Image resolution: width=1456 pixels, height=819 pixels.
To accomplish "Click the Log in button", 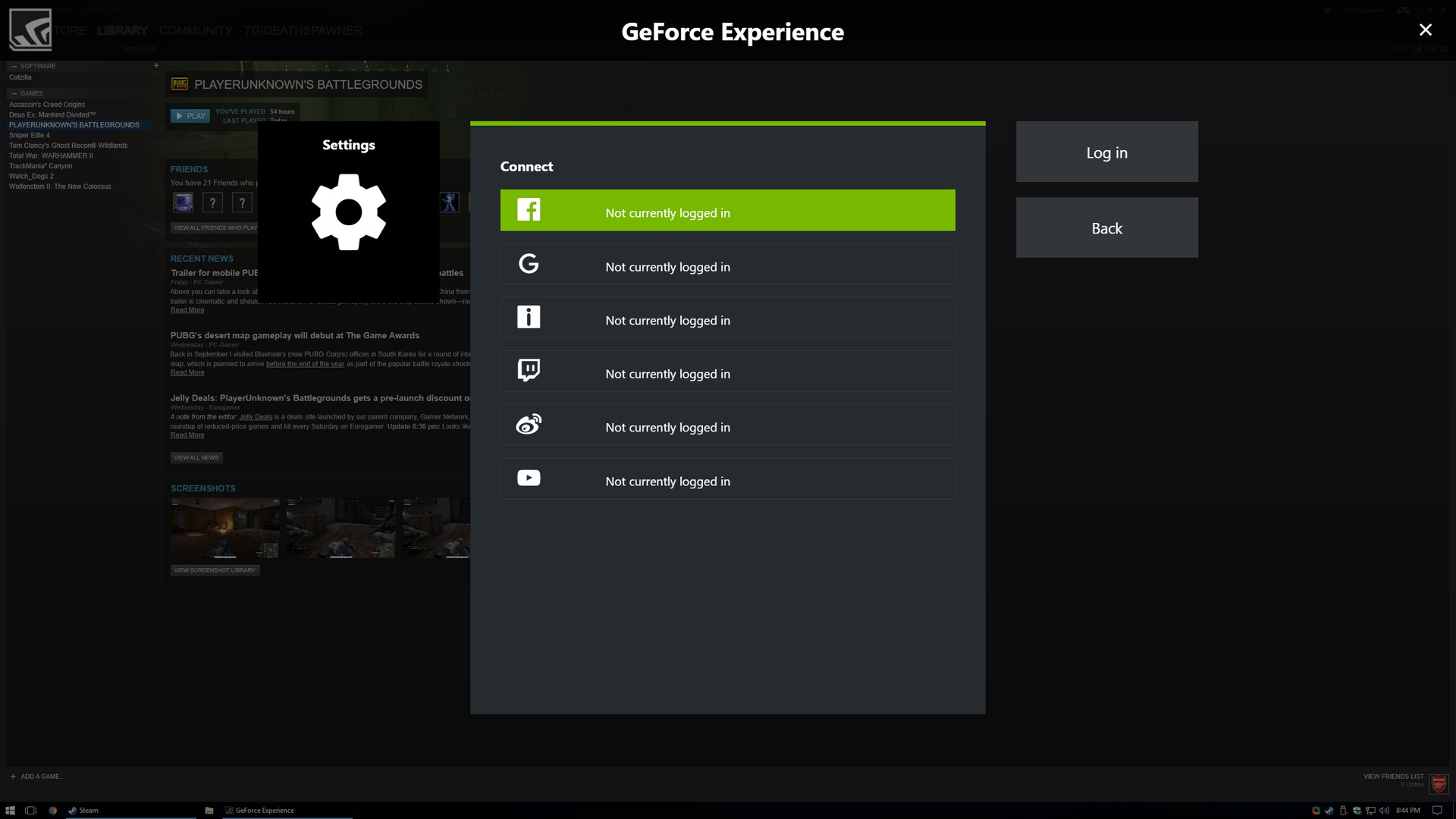I will click(1107, 151).
